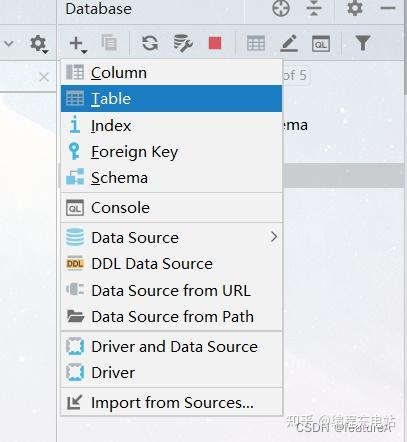Open Database panel gear settings
Image resolution: width=407 pixels, height=442 pixels.
pyautogui.click(x=355, y=8)
